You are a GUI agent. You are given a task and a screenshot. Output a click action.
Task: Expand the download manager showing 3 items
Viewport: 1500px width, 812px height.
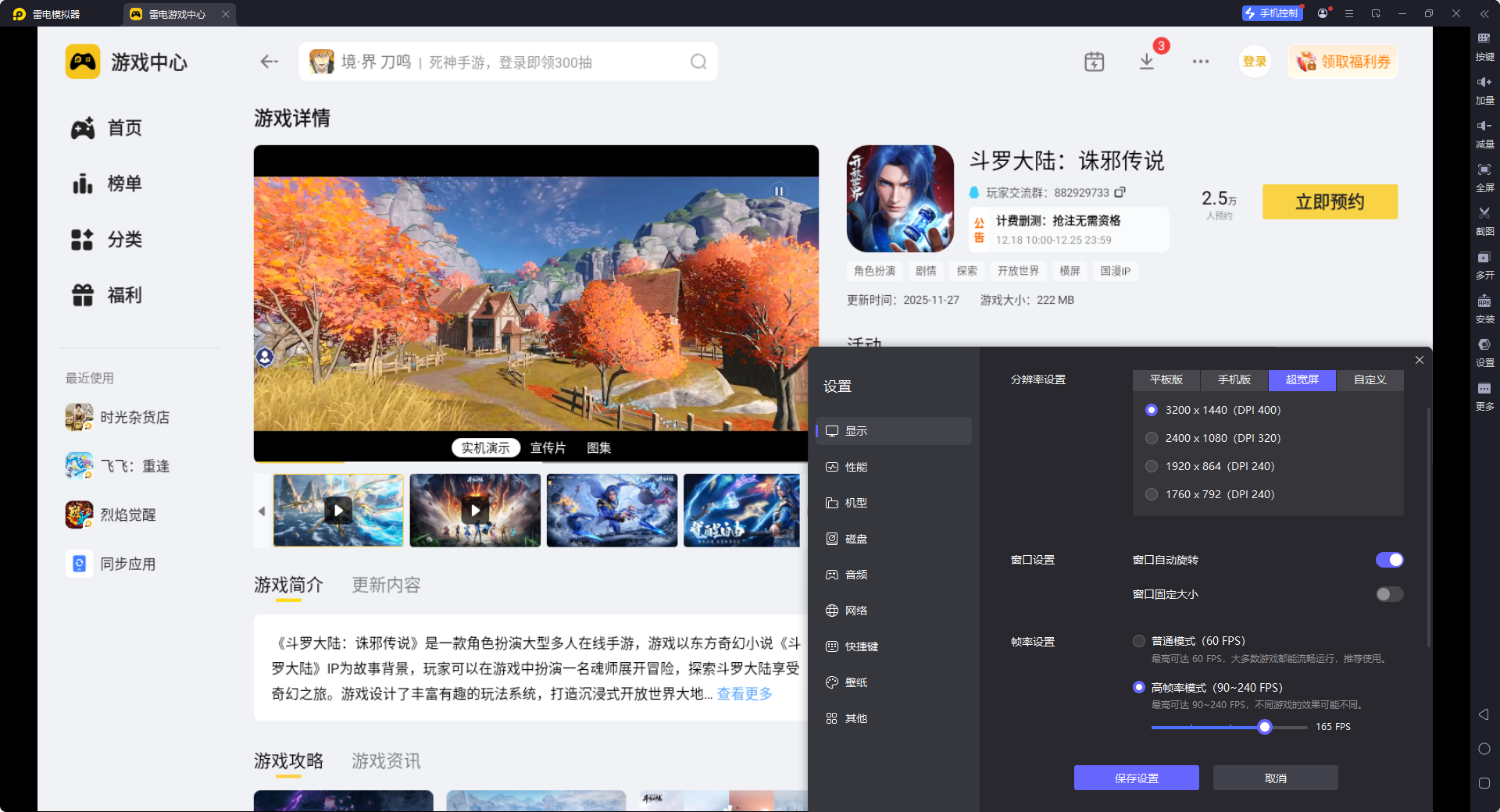coord(1146,61)
